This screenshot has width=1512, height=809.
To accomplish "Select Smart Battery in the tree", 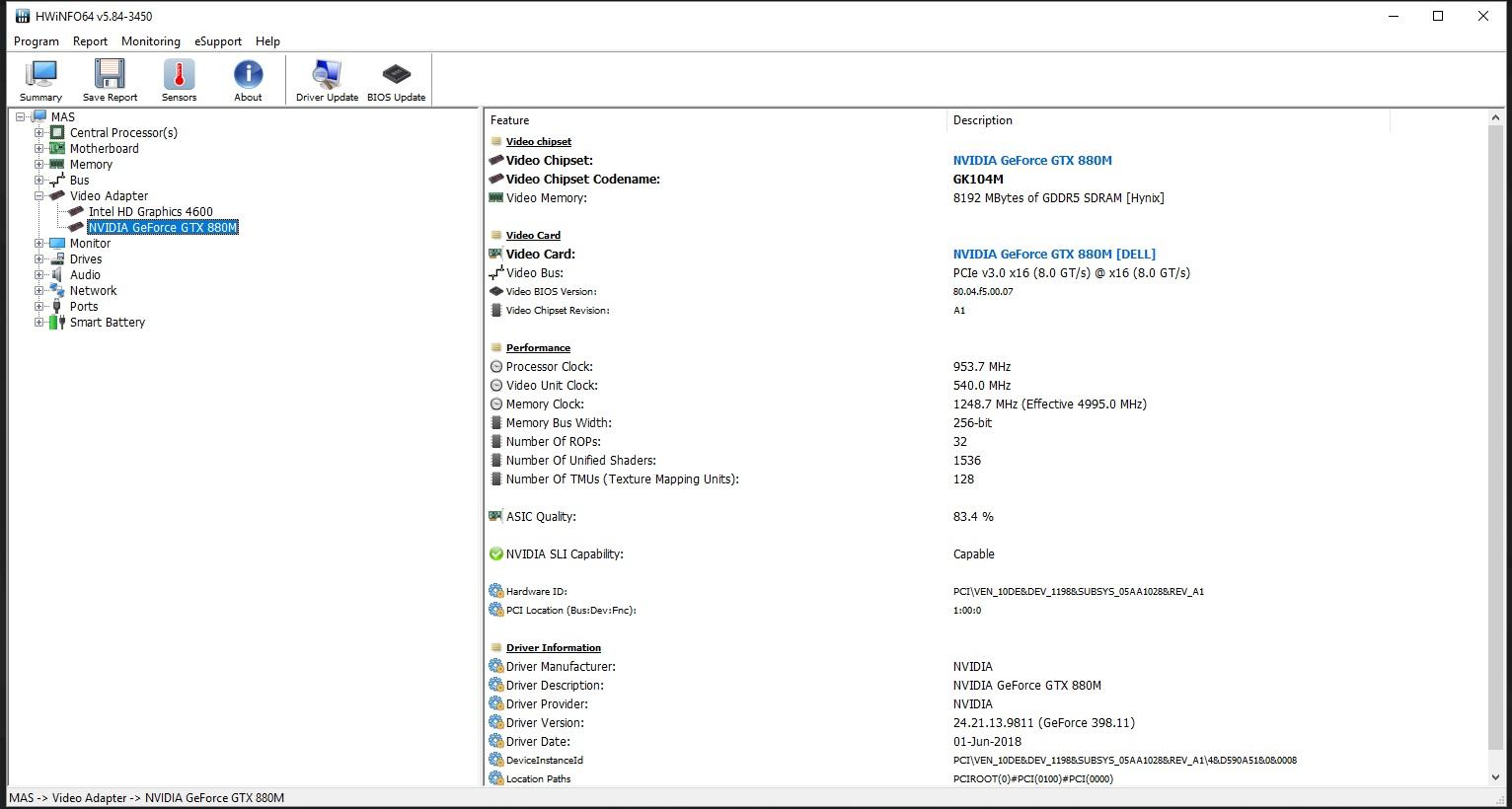I will click(107, 322).
